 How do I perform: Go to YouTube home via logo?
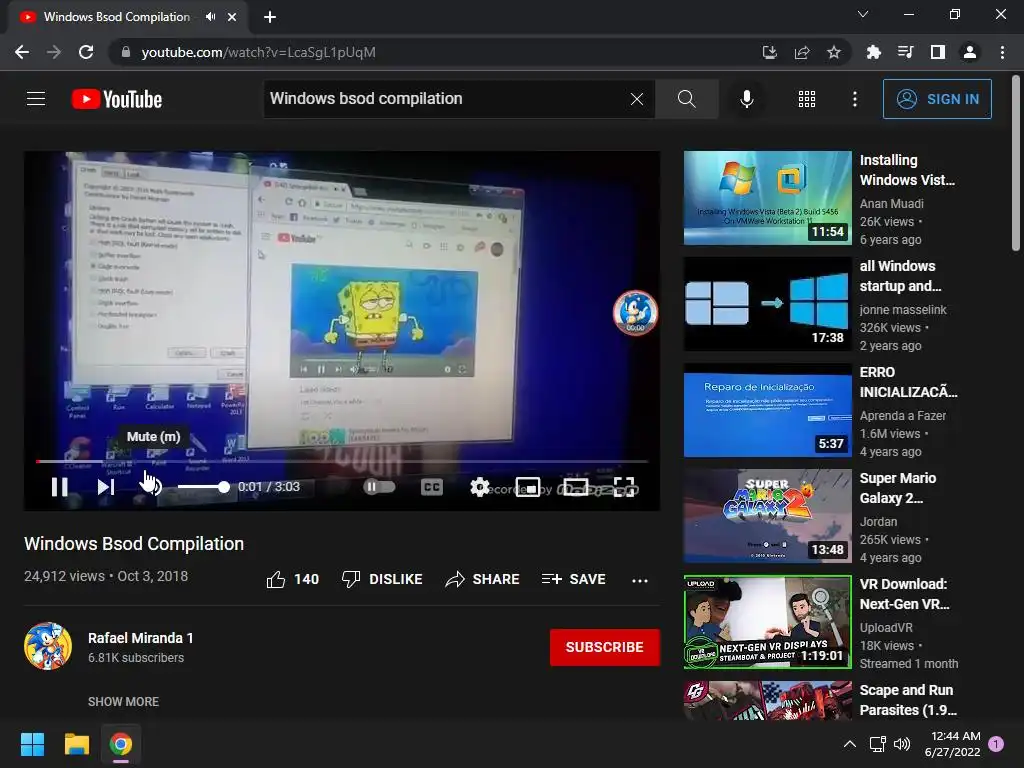coord(117,99)
